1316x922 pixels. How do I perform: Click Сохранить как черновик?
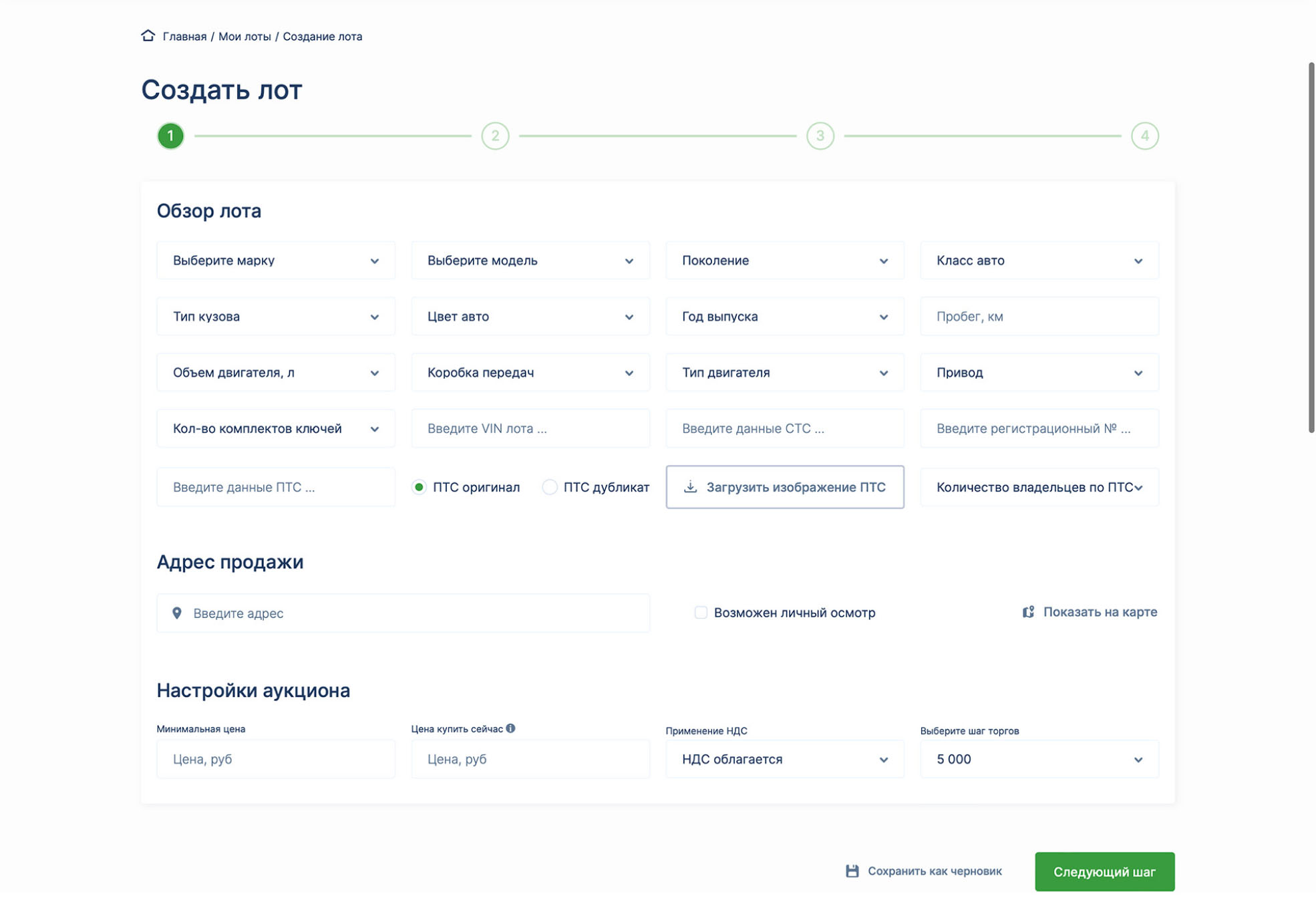[934, 871]
